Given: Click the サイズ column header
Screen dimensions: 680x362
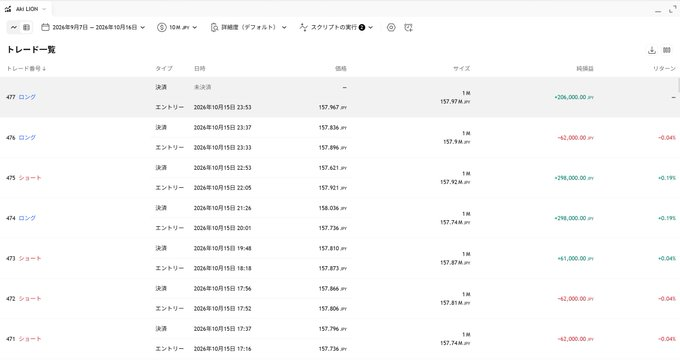Looking at the screenshot, I should pos(461,68).
